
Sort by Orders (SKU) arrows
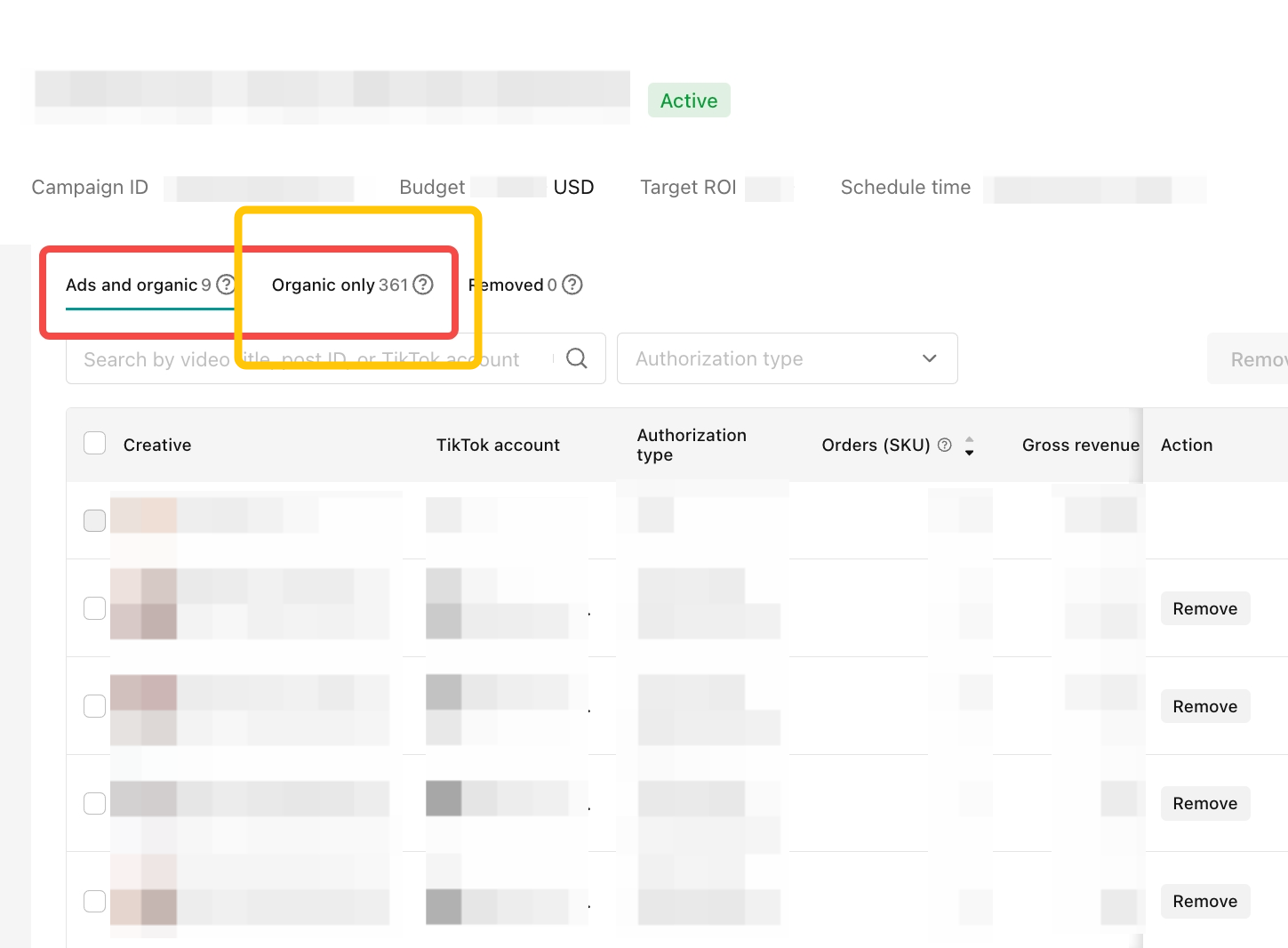[969, 446]
